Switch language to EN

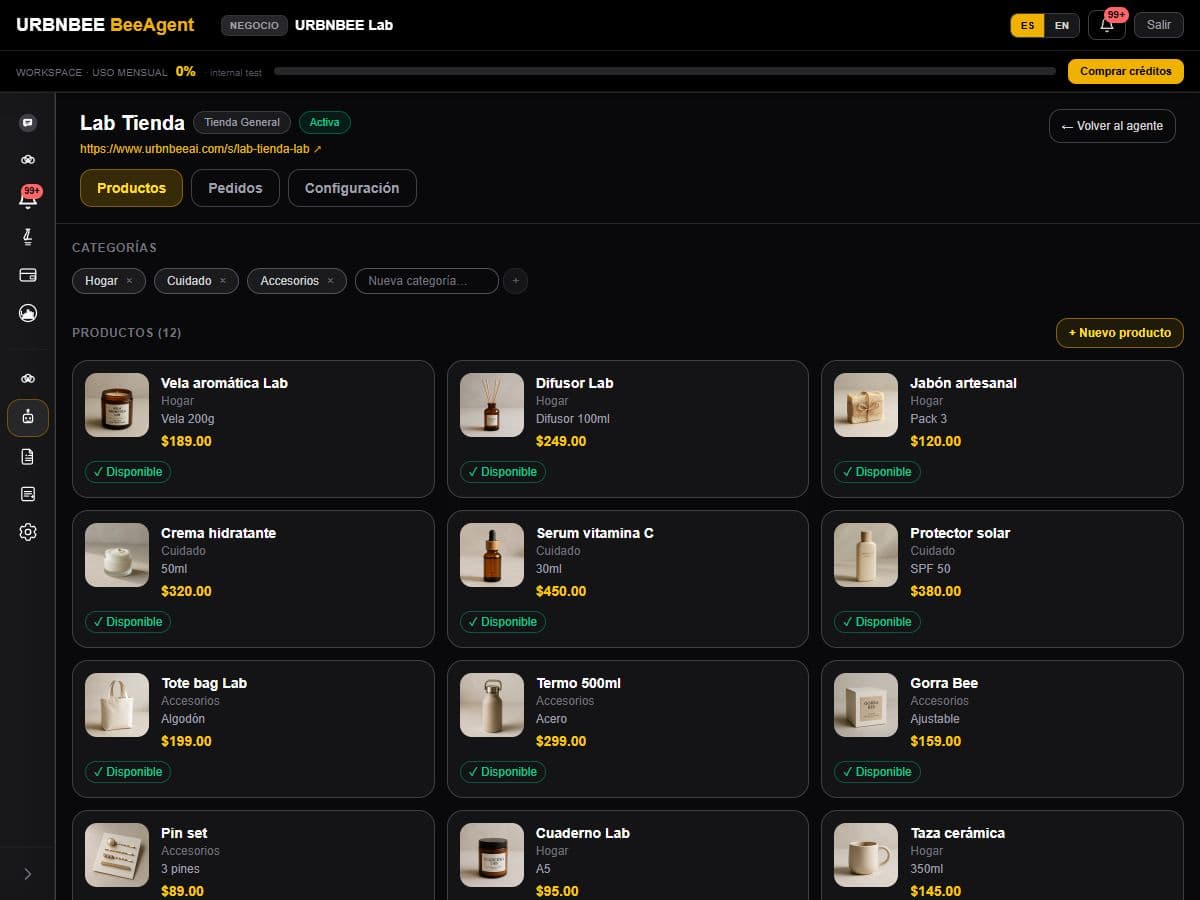pyautogui.click(x=1062, y=25)
